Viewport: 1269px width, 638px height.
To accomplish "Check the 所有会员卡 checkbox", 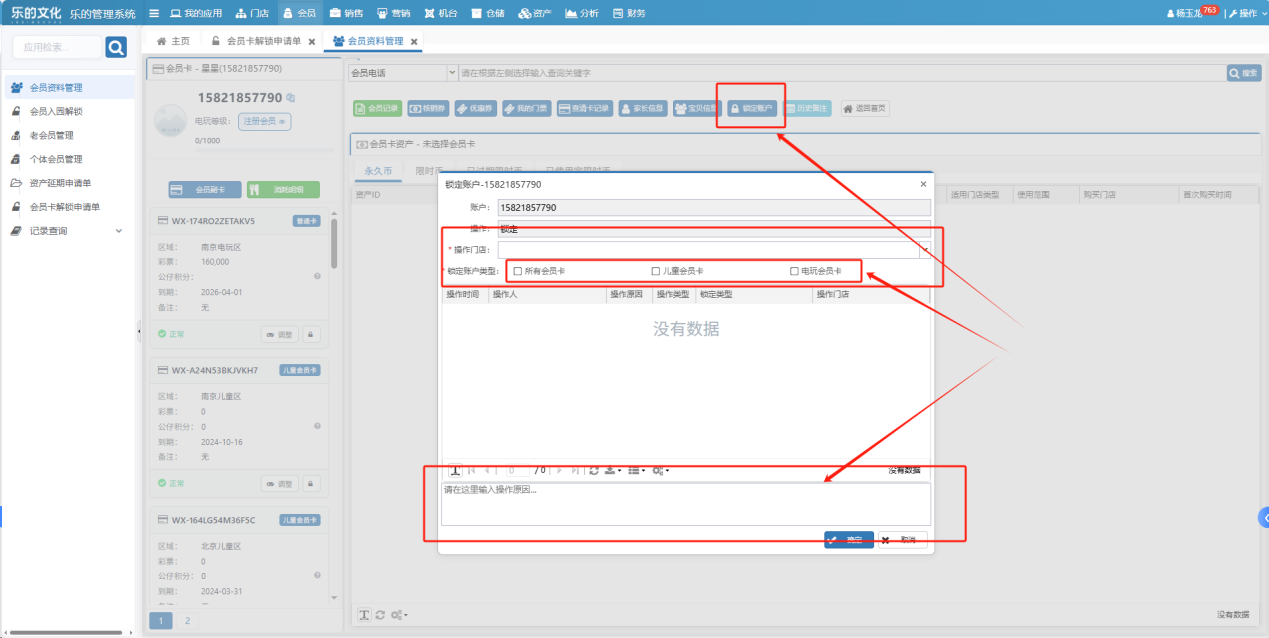I will click(x=517, y=271).
